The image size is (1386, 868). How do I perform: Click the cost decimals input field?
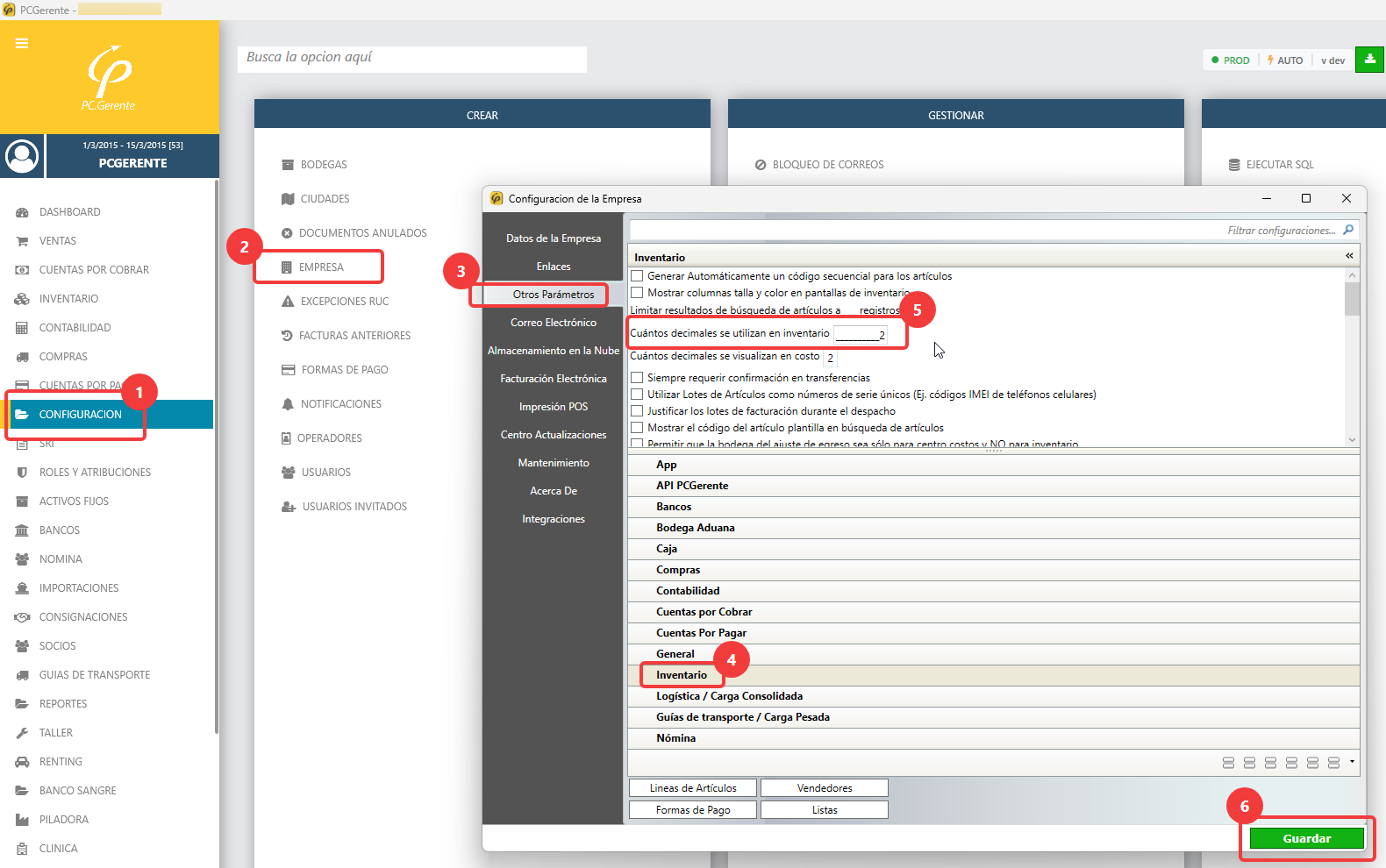pos(830,357)
